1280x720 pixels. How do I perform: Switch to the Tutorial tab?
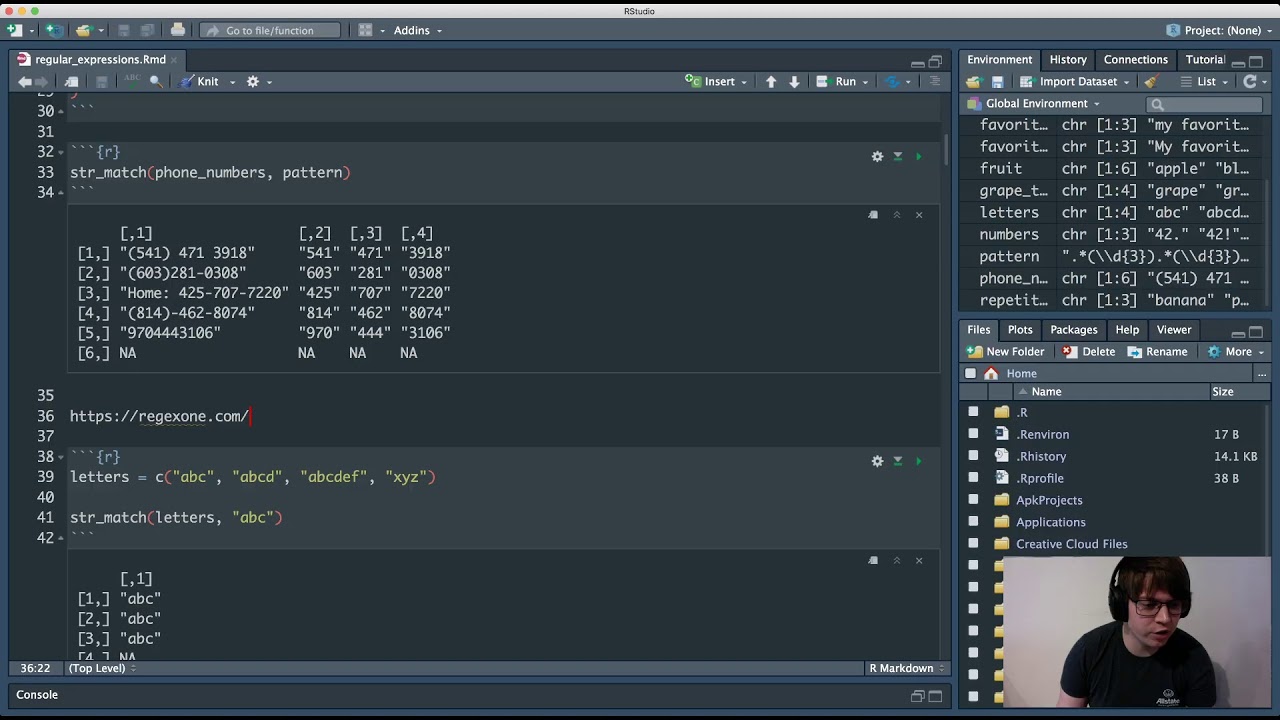[1205, 60]
